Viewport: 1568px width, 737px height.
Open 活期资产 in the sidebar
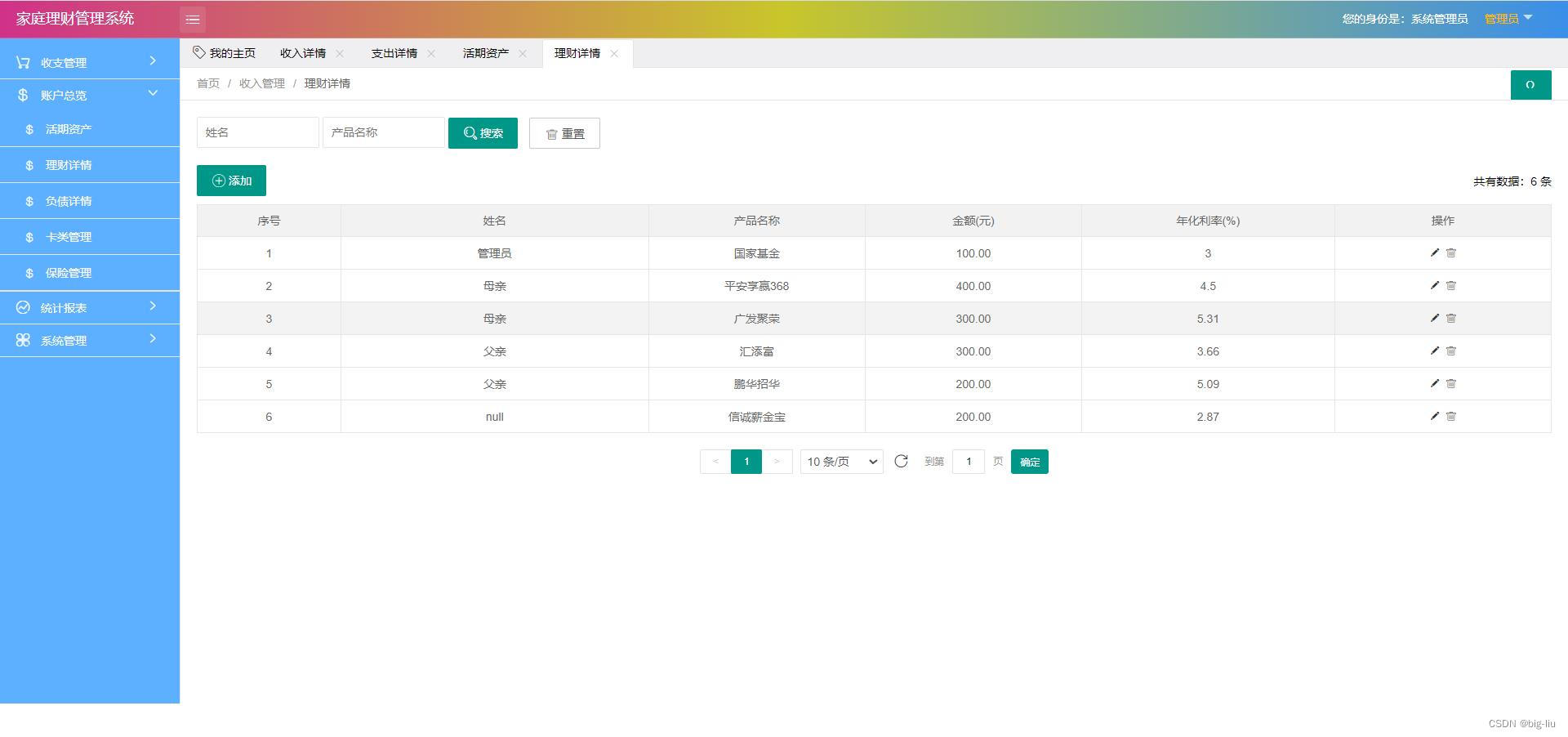point(90,129)
